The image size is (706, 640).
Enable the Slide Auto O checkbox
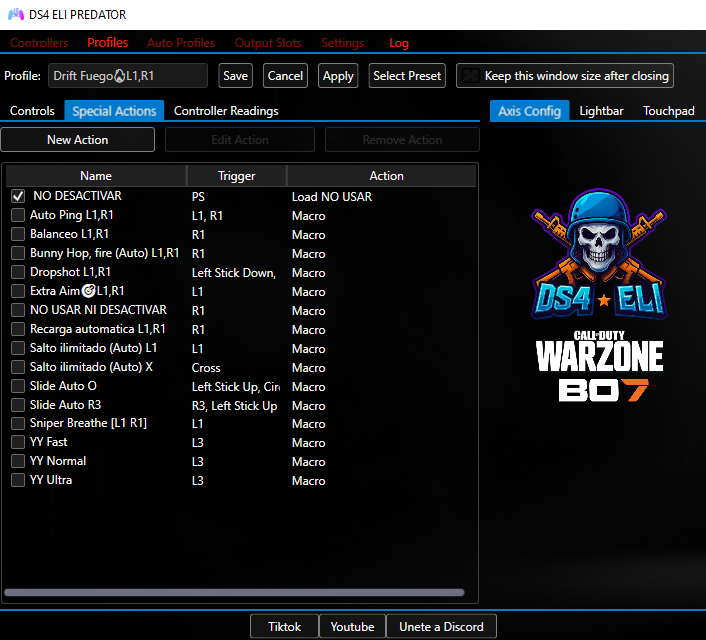pos(18,386)
